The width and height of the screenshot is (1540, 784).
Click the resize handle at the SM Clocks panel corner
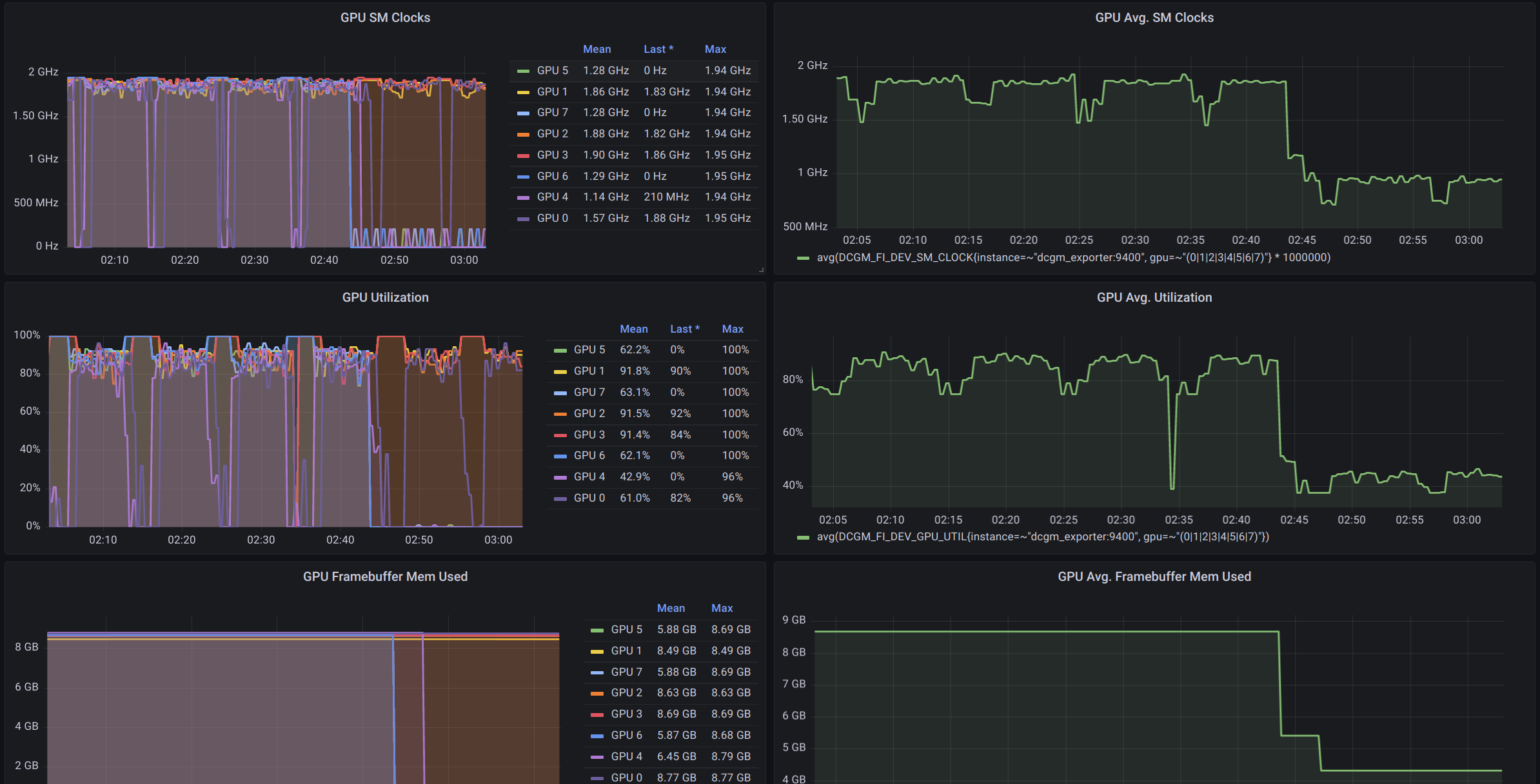761,269
